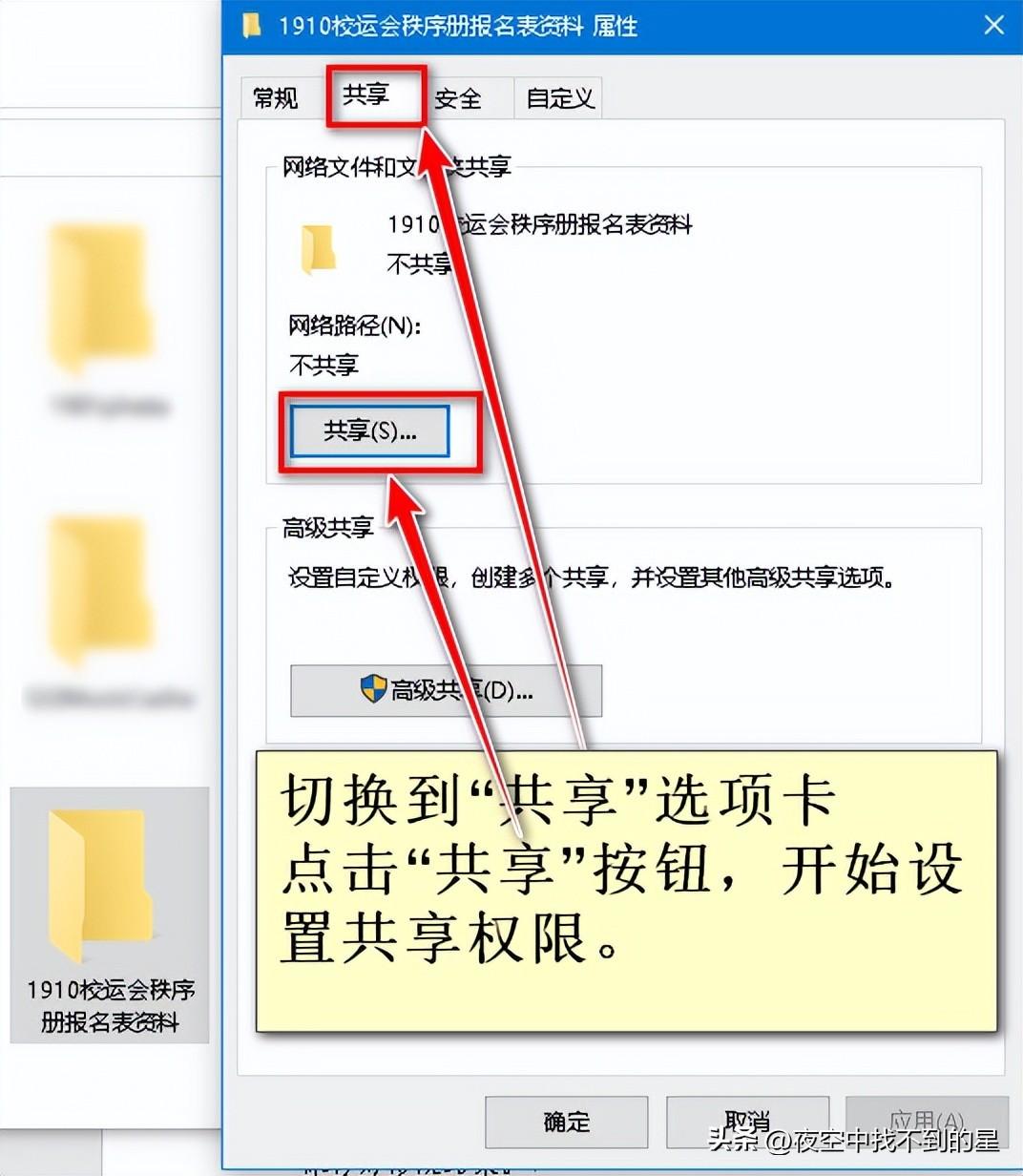The image size is (1023, 1176).
Task: Select the topmost blurred folder in explorer
Action: click(100, 298)
